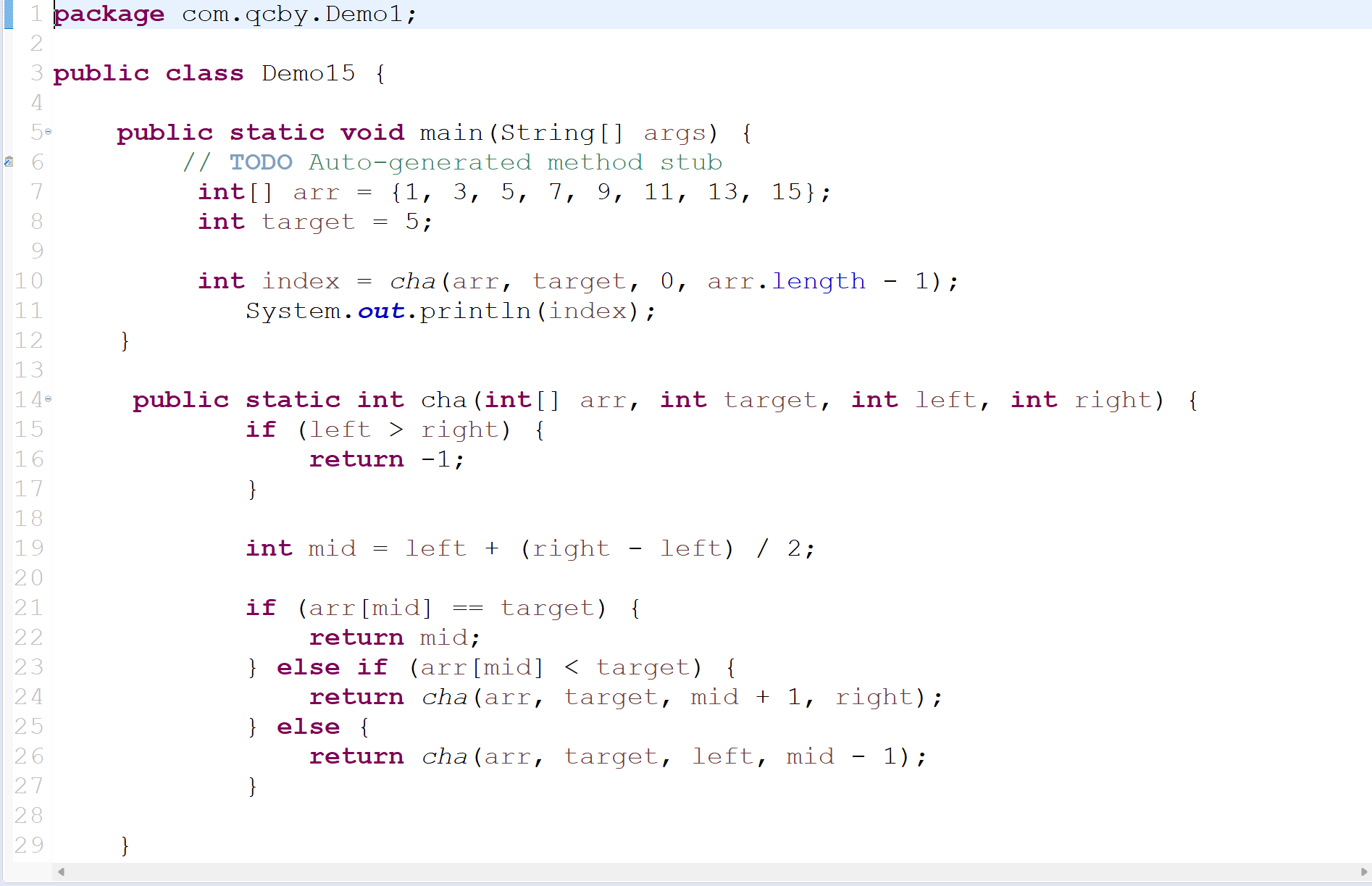Click 'mid' variable declaration on line 19

[x=332, y=548]
